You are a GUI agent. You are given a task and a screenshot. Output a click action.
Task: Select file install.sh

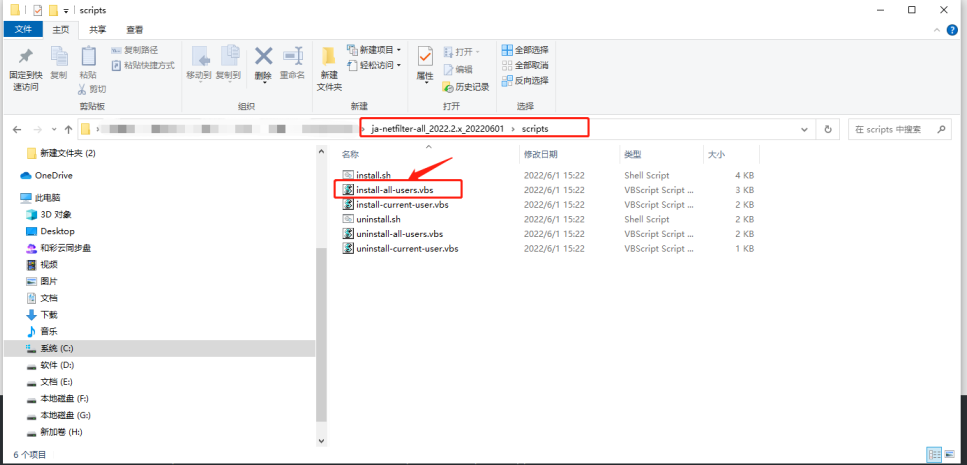point(373,175)
